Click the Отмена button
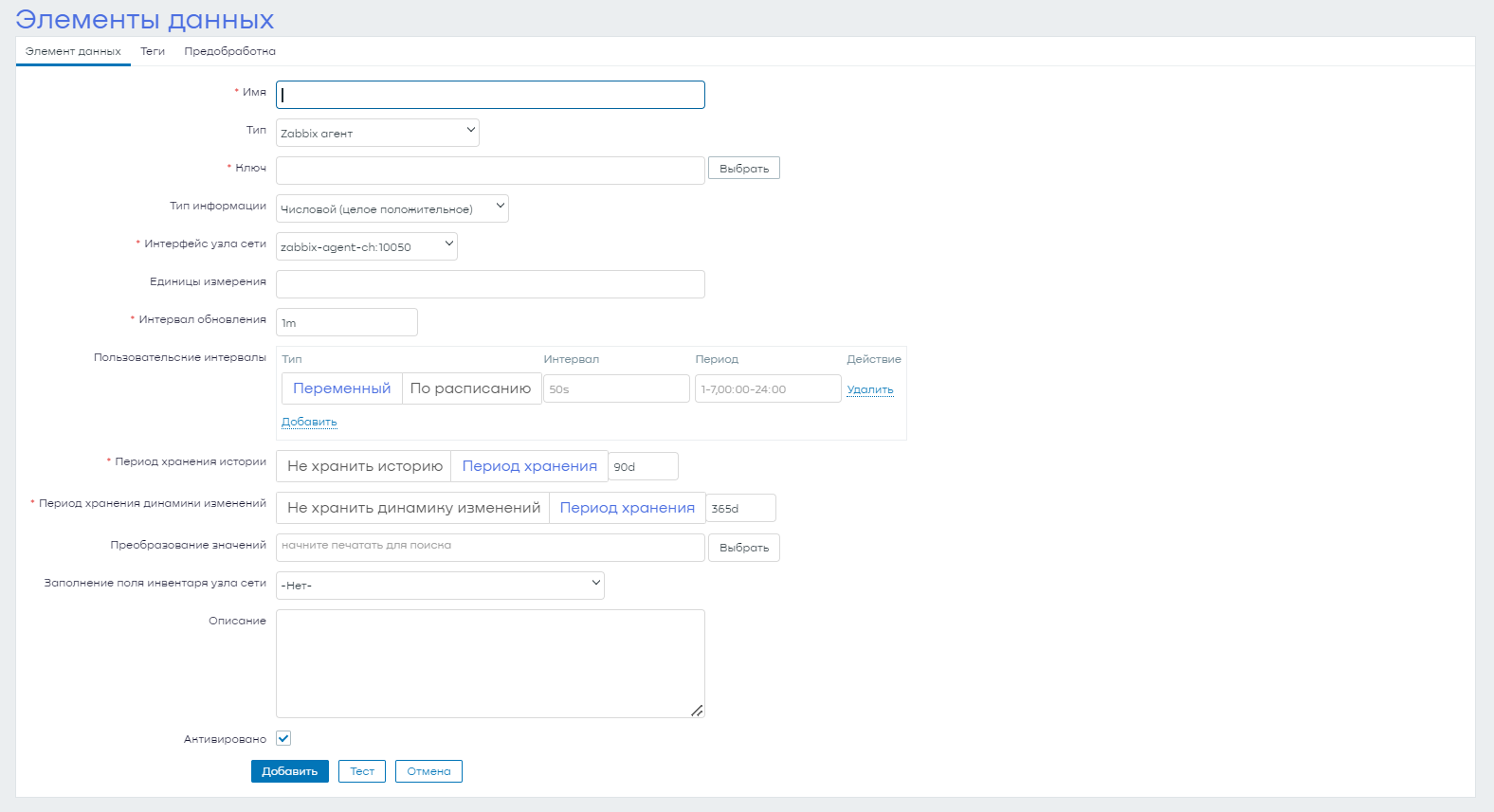The width and height of the screenshot is (1494, 812). (428, 771)
